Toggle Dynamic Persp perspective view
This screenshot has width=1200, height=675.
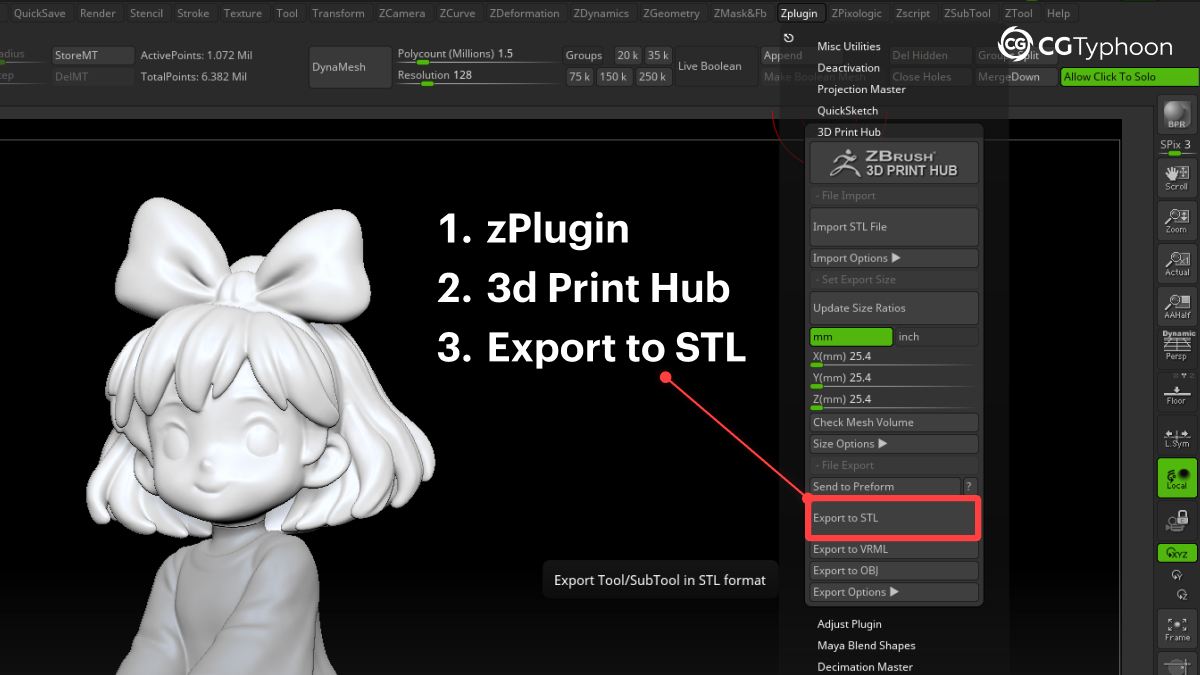click(x=1177, y=346)
